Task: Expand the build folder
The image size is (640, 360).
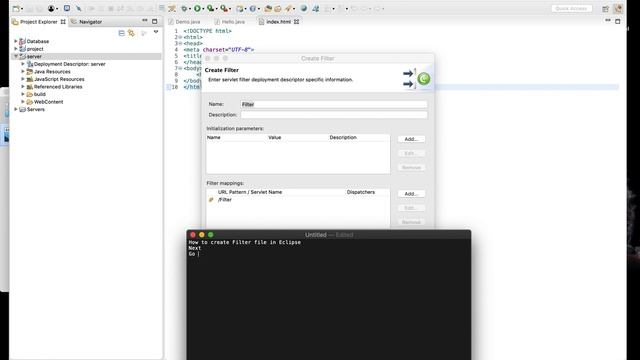Action: 23,94
